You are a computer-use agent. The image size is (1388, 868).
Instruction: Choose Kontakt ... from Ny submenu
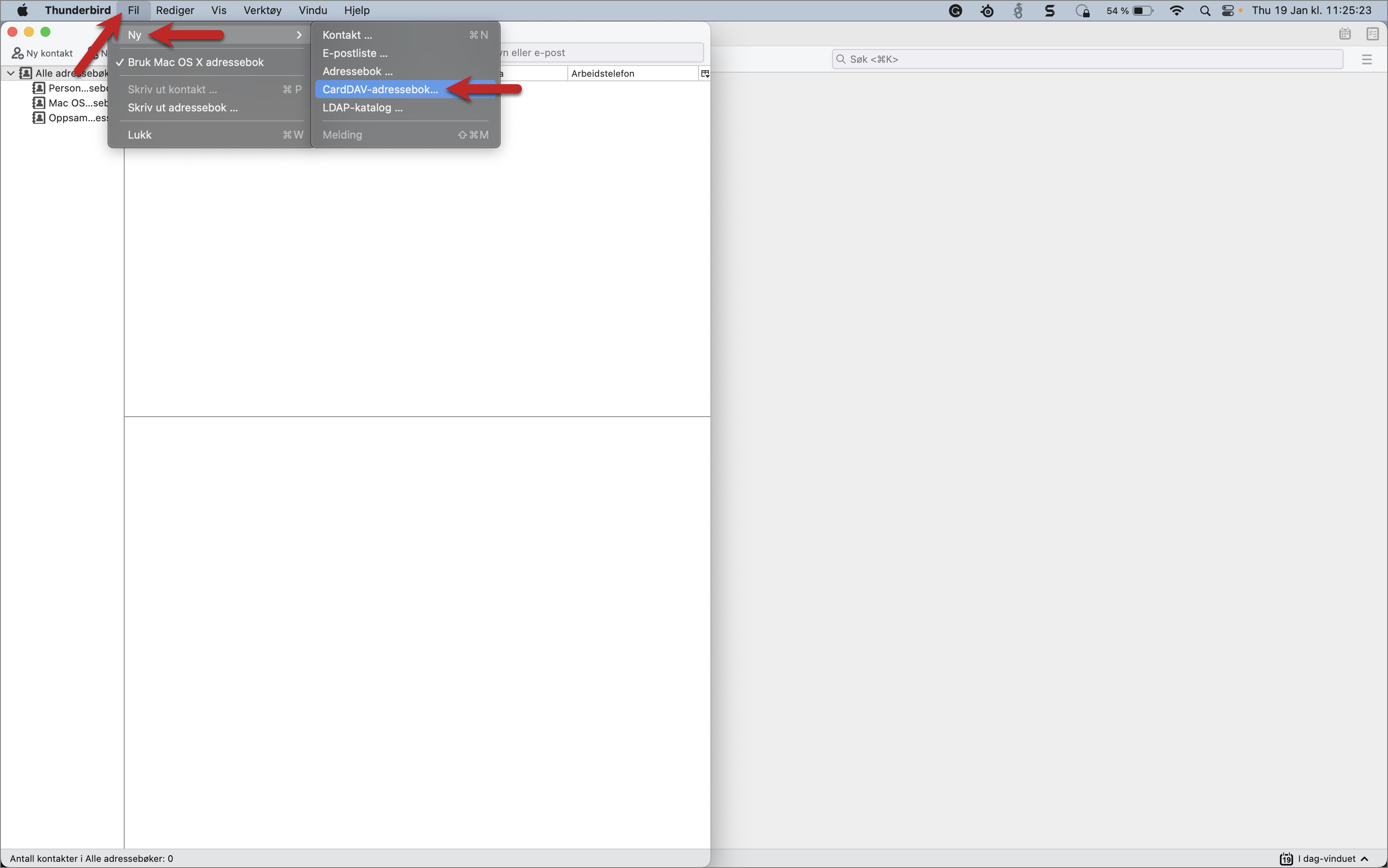click(405, 35)
